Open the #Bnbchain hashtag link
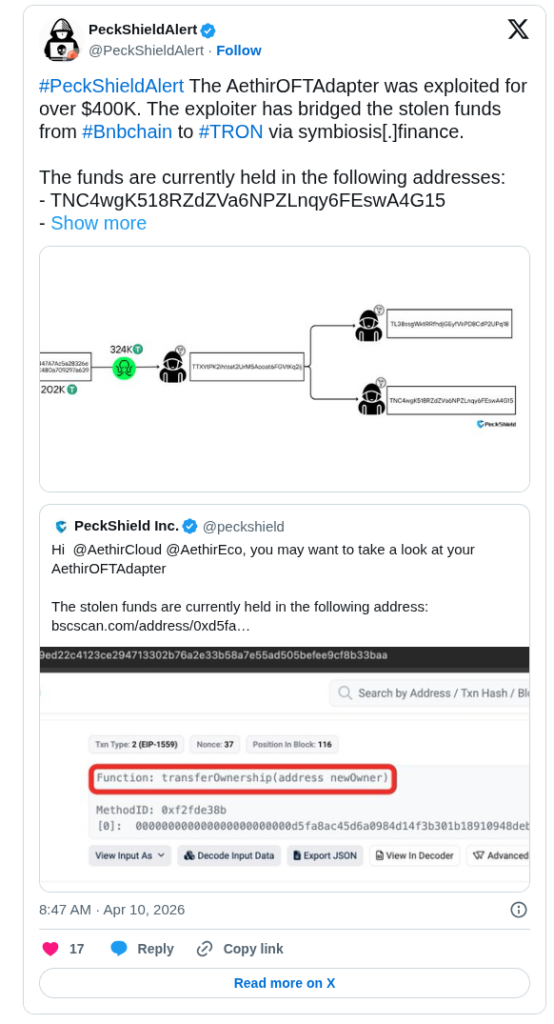 tap(127, 132)
